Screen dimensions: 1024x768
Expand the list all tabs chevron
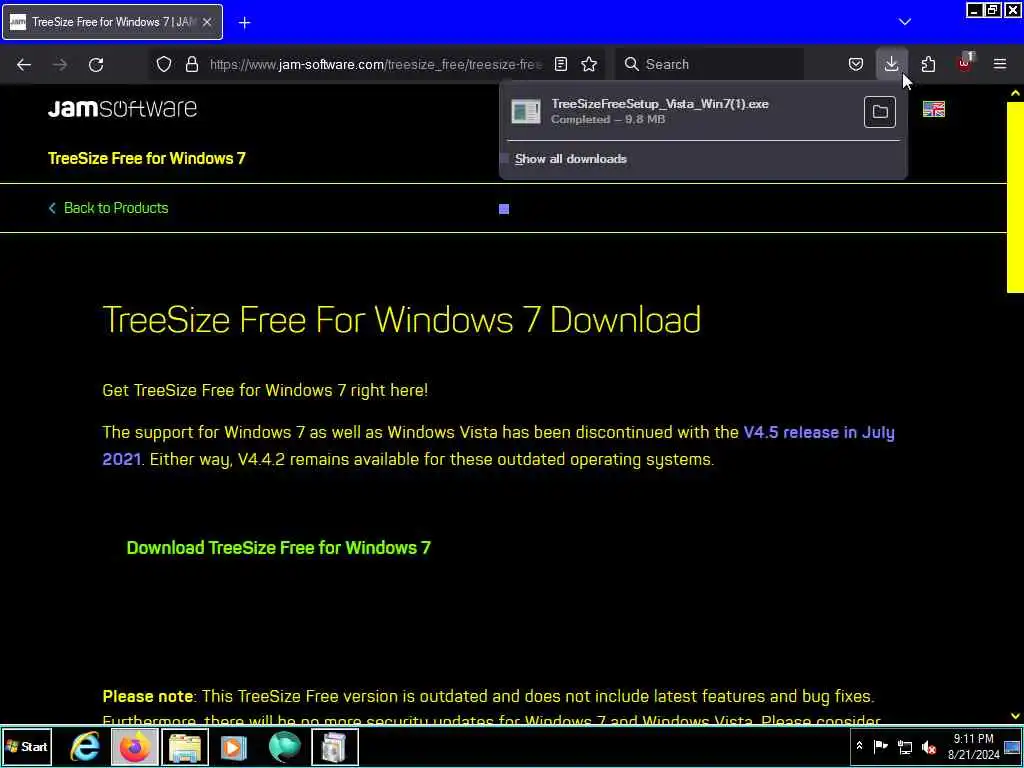[x=904, y=22]
